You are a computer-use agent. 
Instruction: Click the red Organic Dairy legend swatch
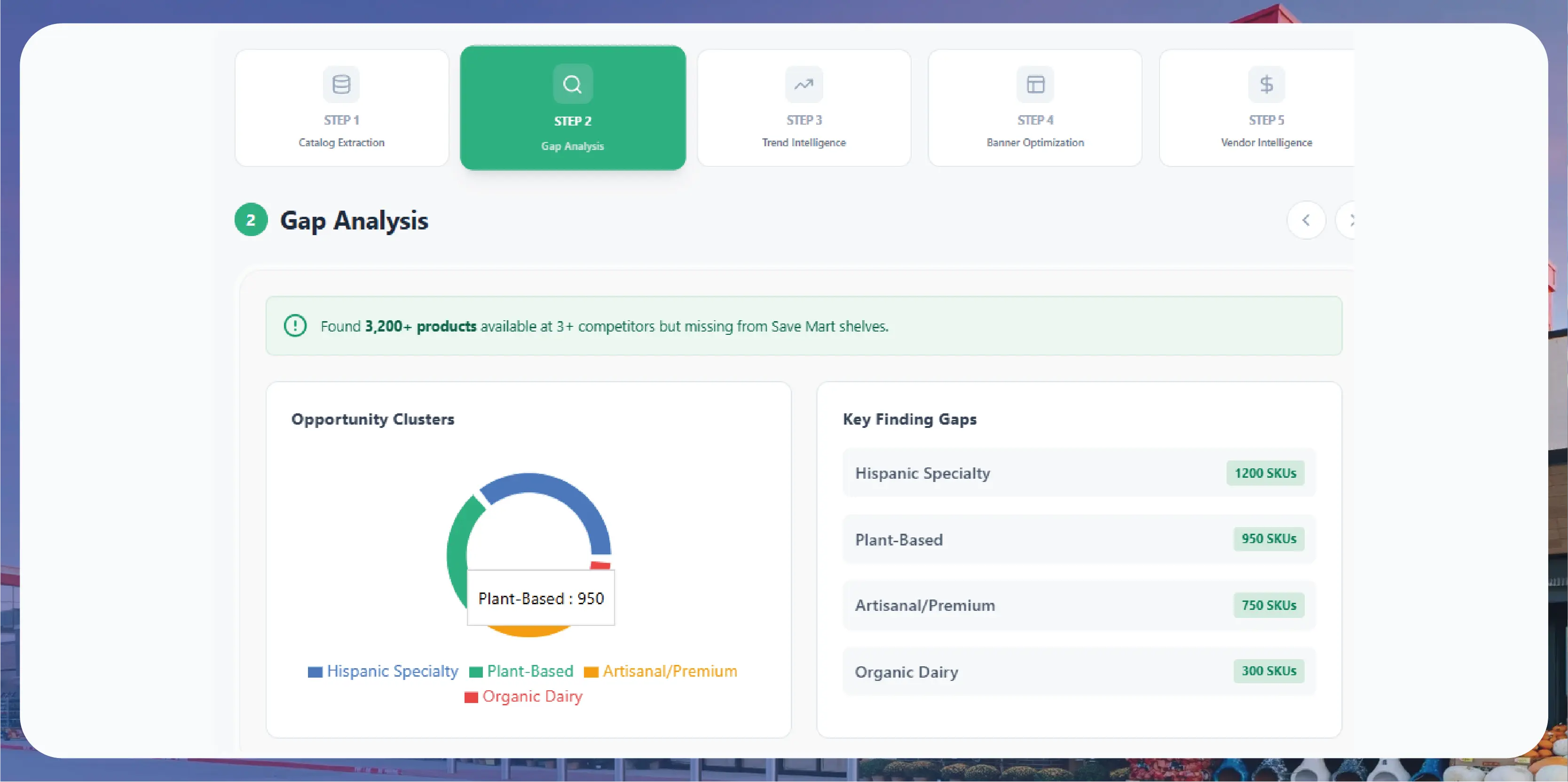click(x=471, y=697)
